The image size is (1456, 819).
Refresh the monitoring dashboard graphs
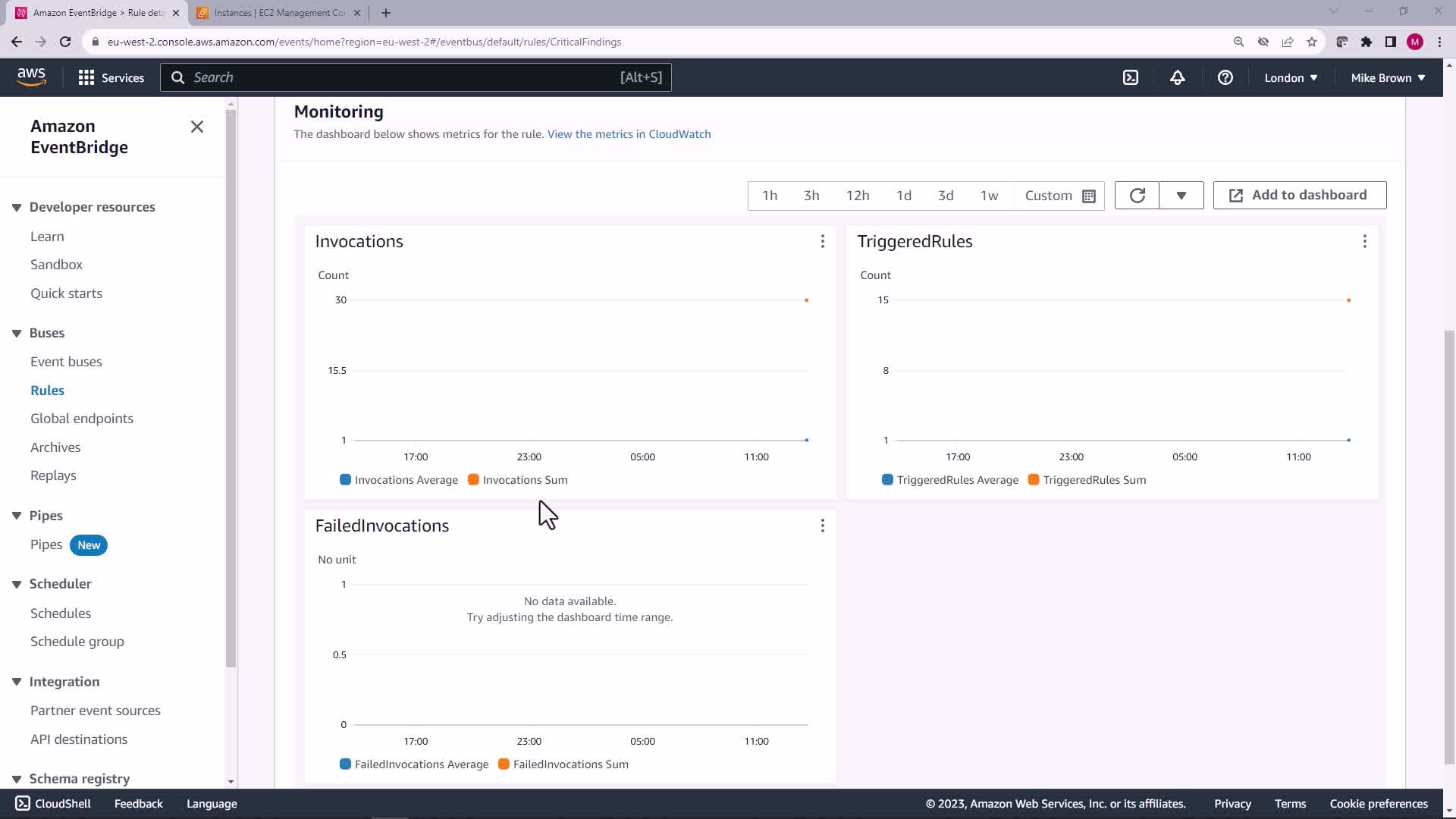[x=1137, y=196]
